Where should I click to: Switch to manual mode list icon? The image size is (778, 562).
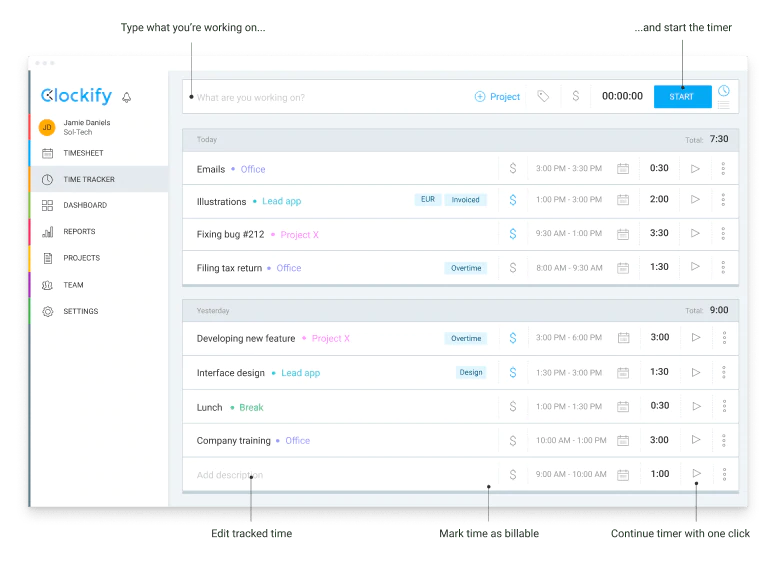724,105
